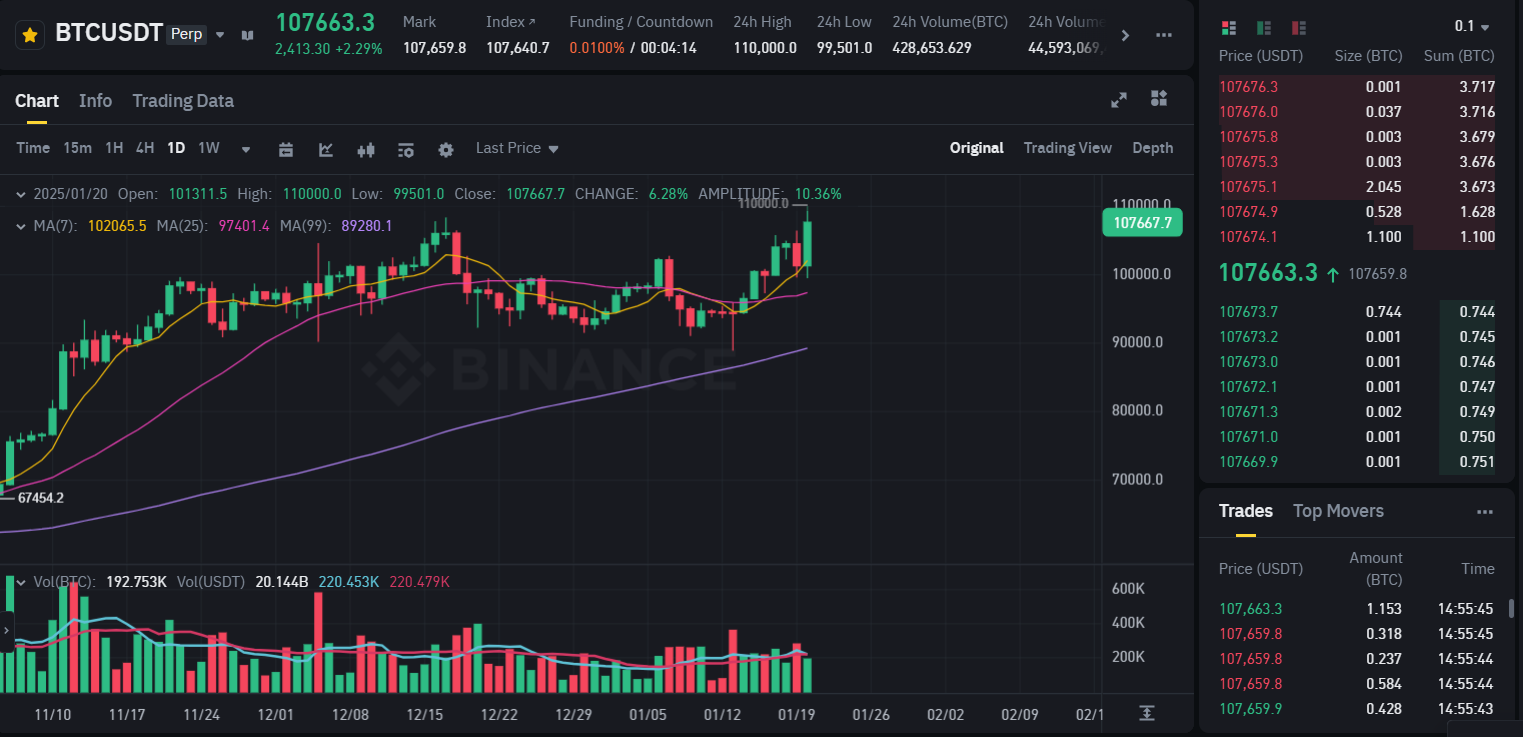1523x737 pixels.
Task: Click the 01/19 date on time axis
Action: 796,715
